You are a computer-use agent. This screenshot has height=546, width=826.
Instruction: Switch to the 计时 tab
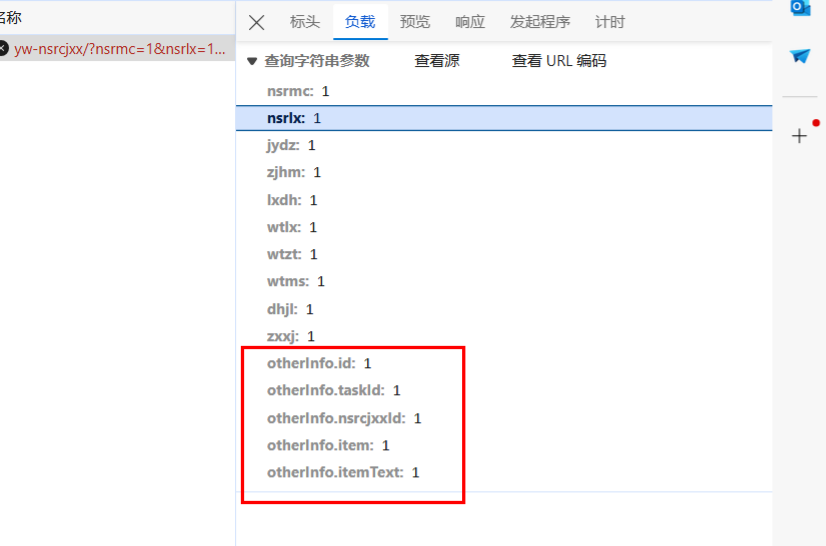click(x=610, y=22)
